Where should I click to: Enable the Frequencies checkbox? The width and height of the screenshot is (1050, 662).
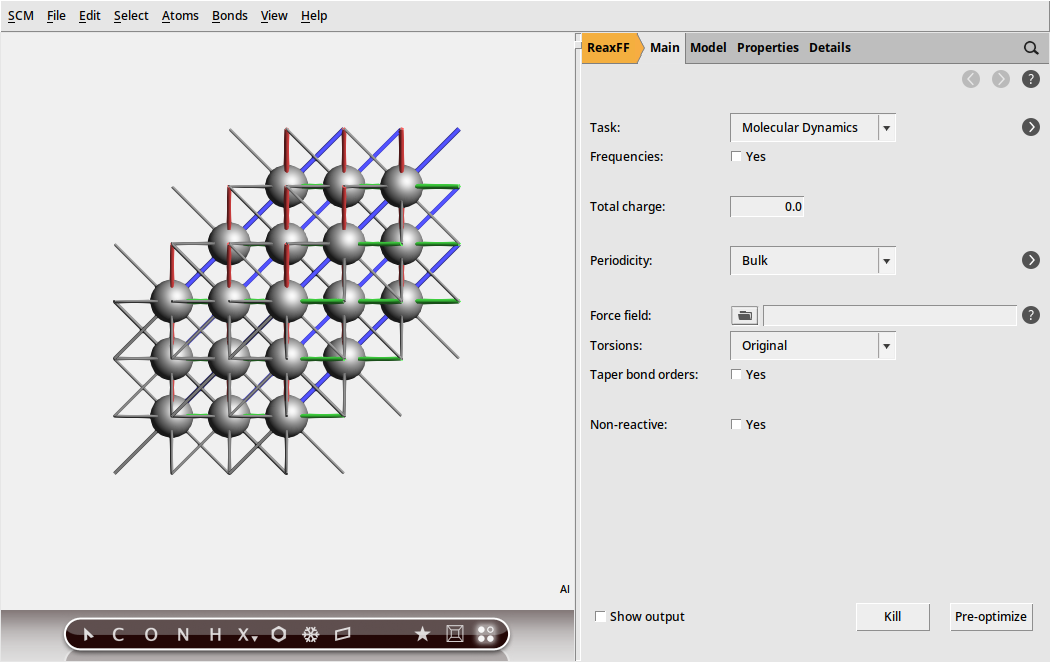click(x=737, y=157)
